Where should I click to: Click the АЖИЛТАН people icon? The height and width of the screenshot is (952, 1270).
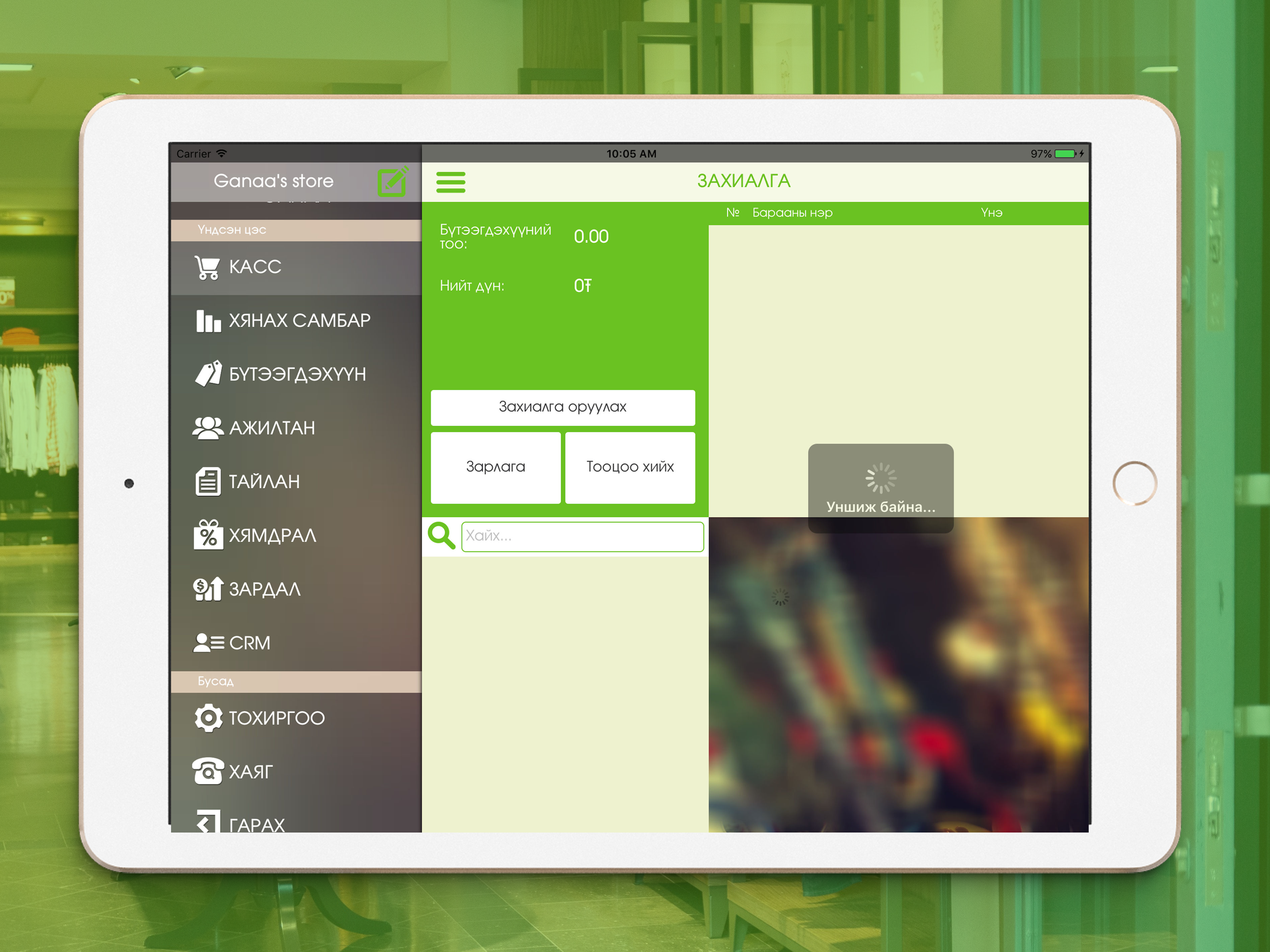tap(207, 428)
